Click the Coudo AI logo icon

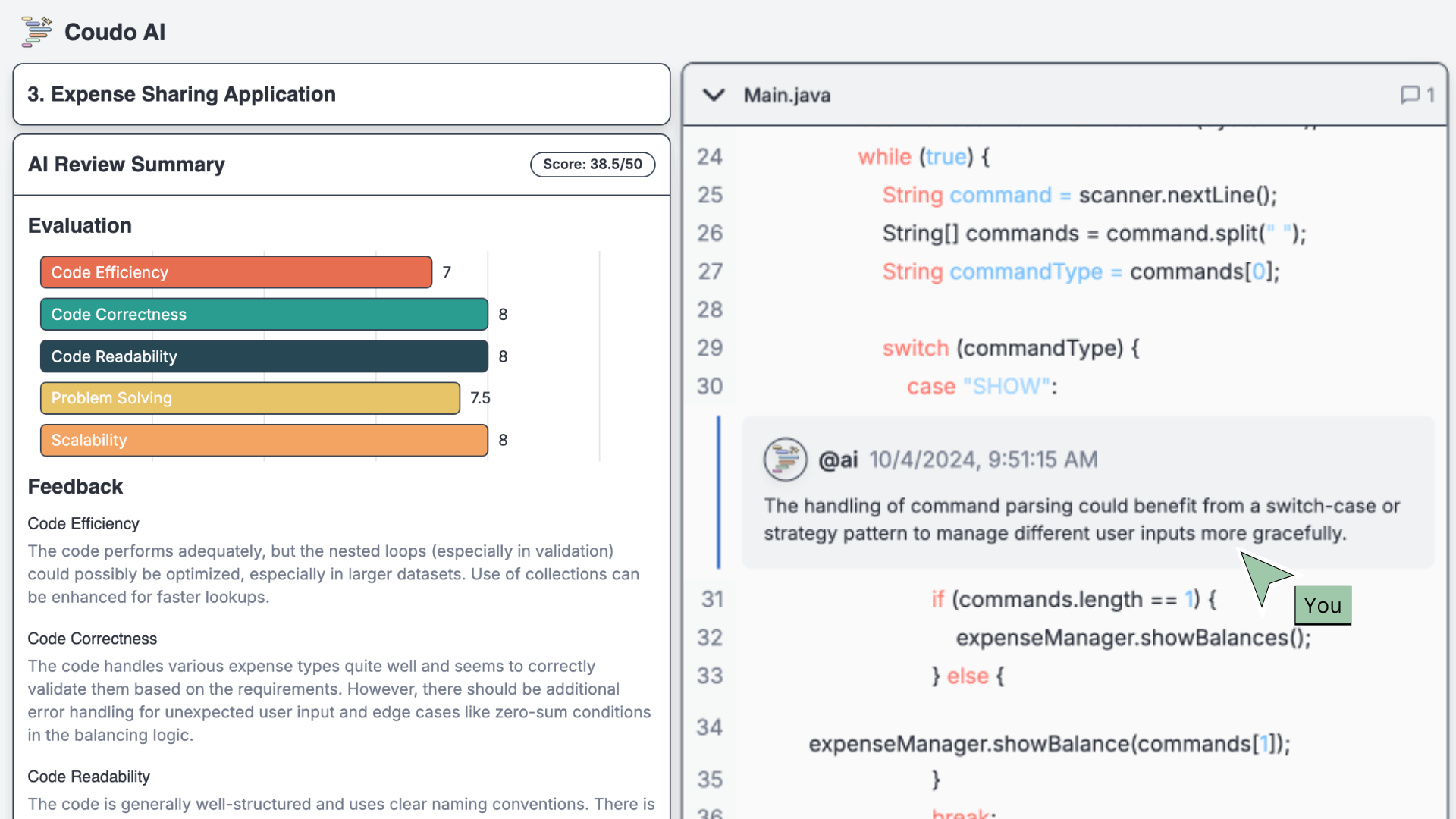36,32
